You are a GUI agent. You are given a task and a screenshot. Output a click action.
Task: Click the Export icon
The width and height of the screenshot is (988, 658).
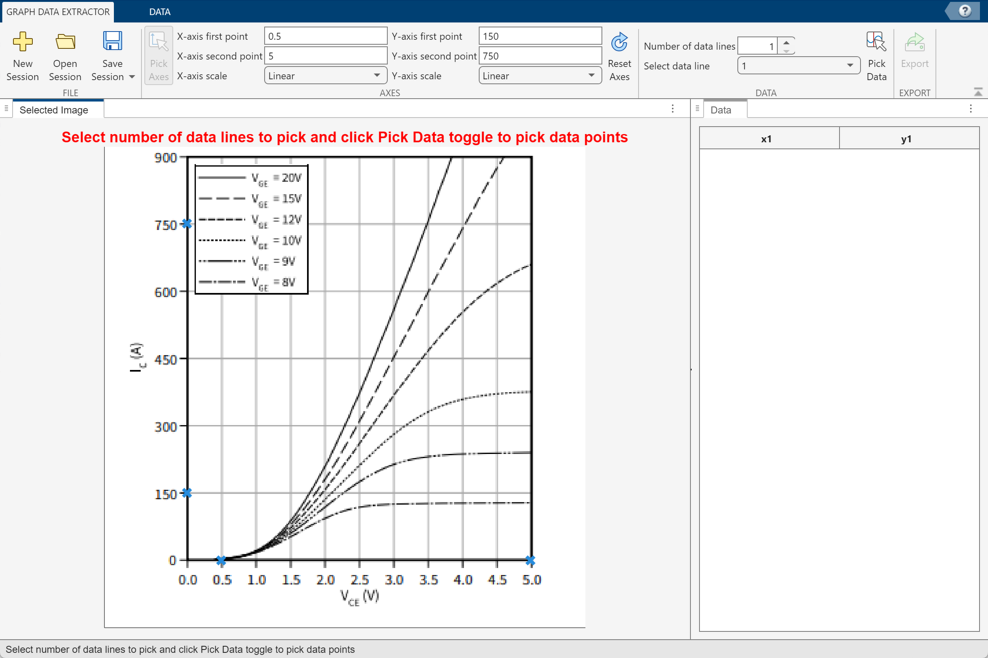914,50
